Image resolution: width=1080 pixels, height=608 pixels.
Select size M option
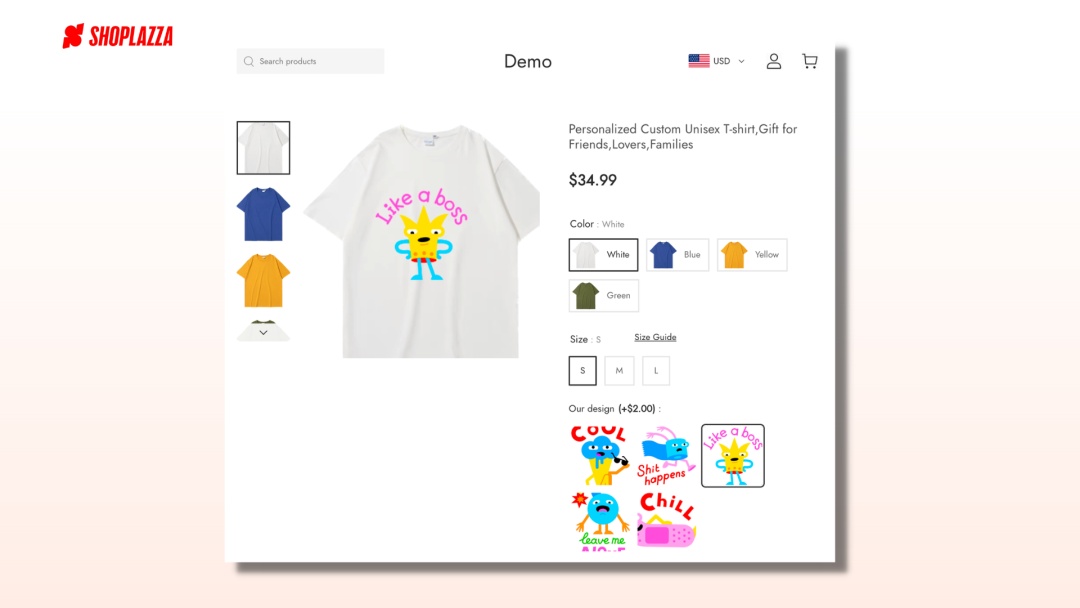[619, 370]
